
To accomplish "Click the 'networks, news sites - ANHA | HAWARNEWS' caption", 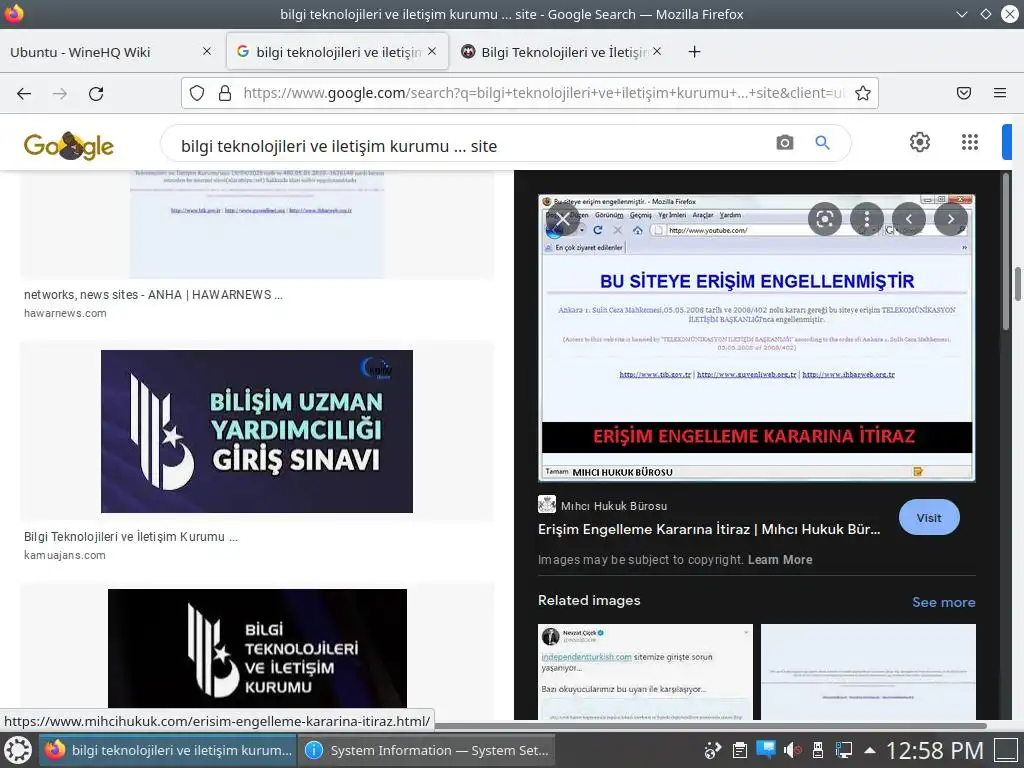I will pos(153,295).
